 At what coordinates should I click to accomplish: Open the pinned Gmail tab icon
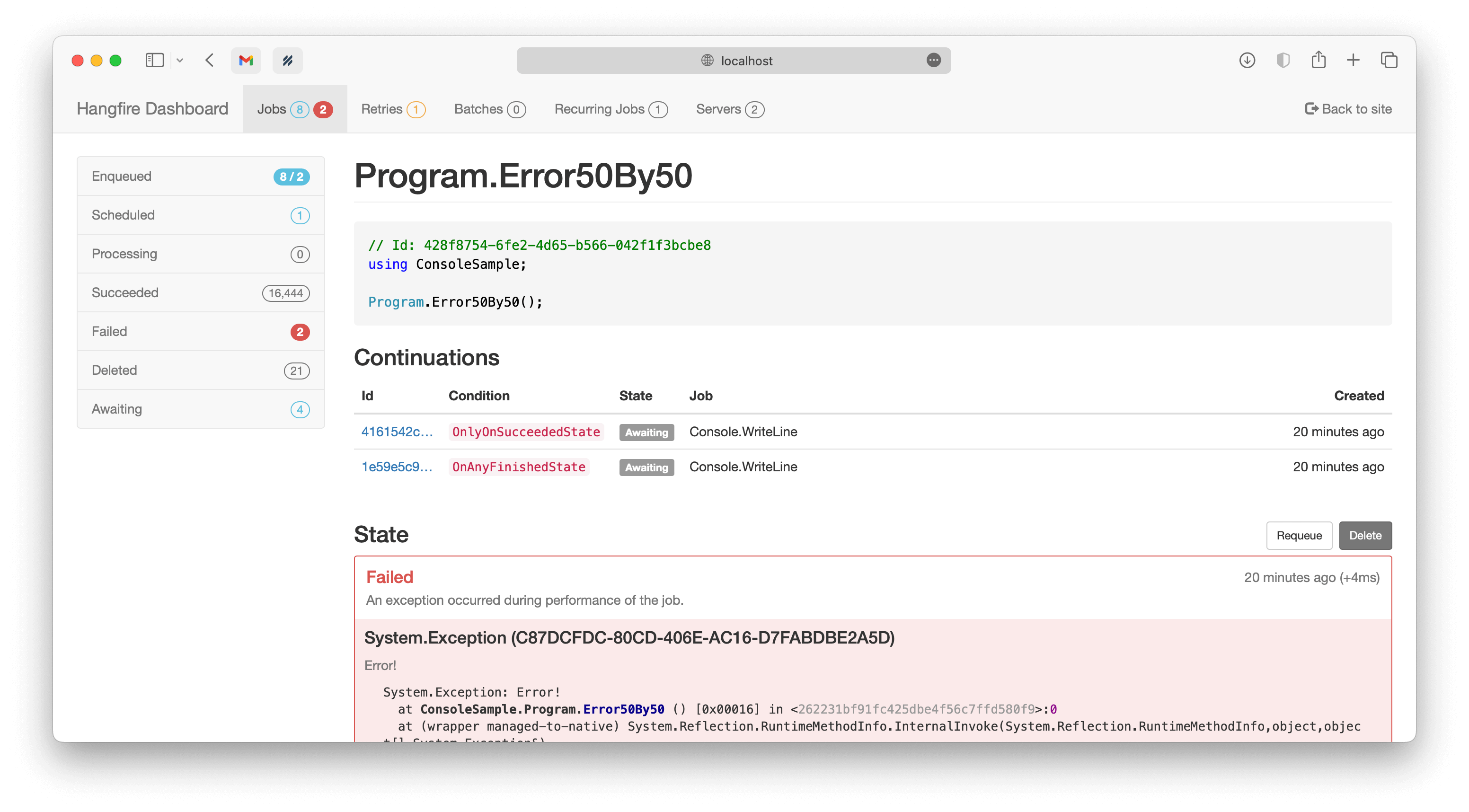(246, 61)
